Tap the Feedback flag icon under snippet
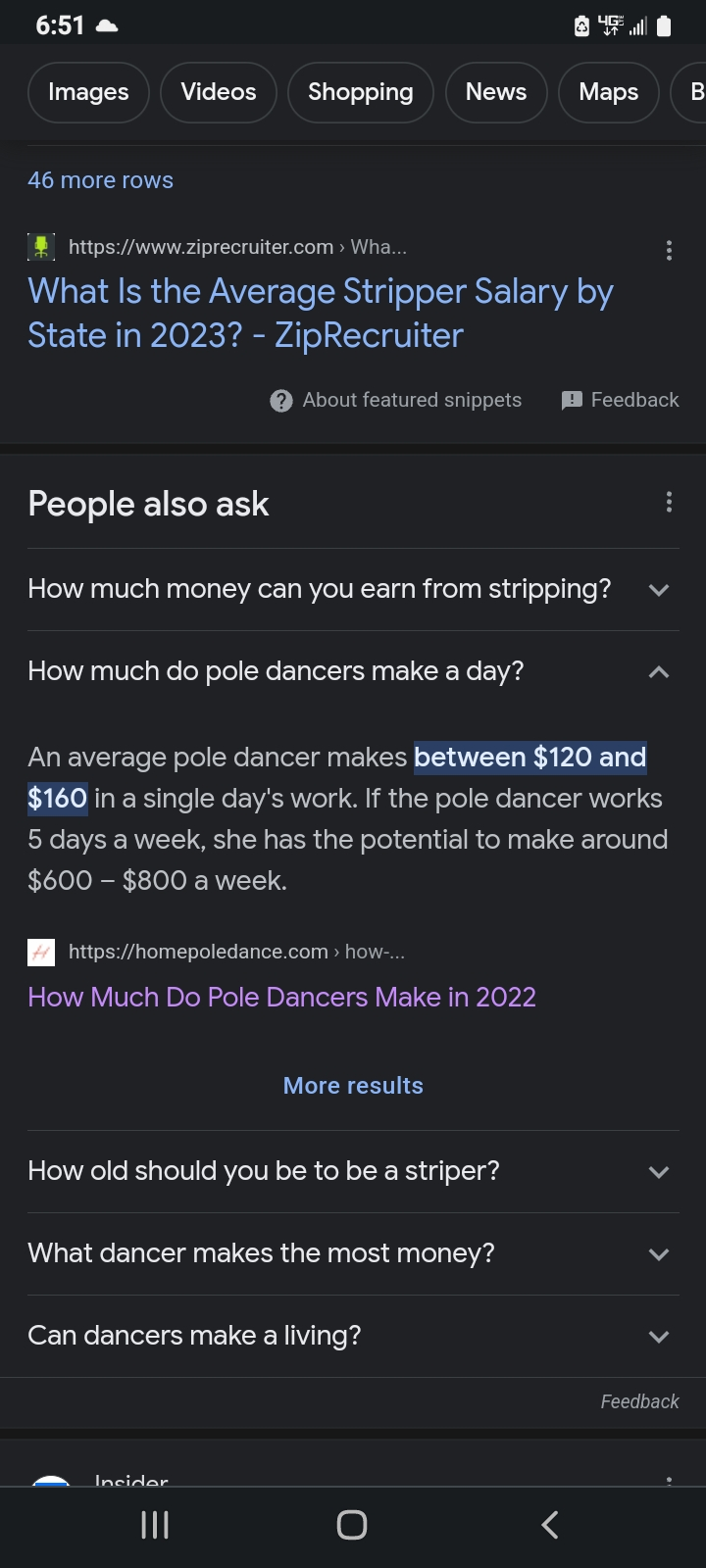The height and width of the screenshot is (1568, 706). (572, 401)
